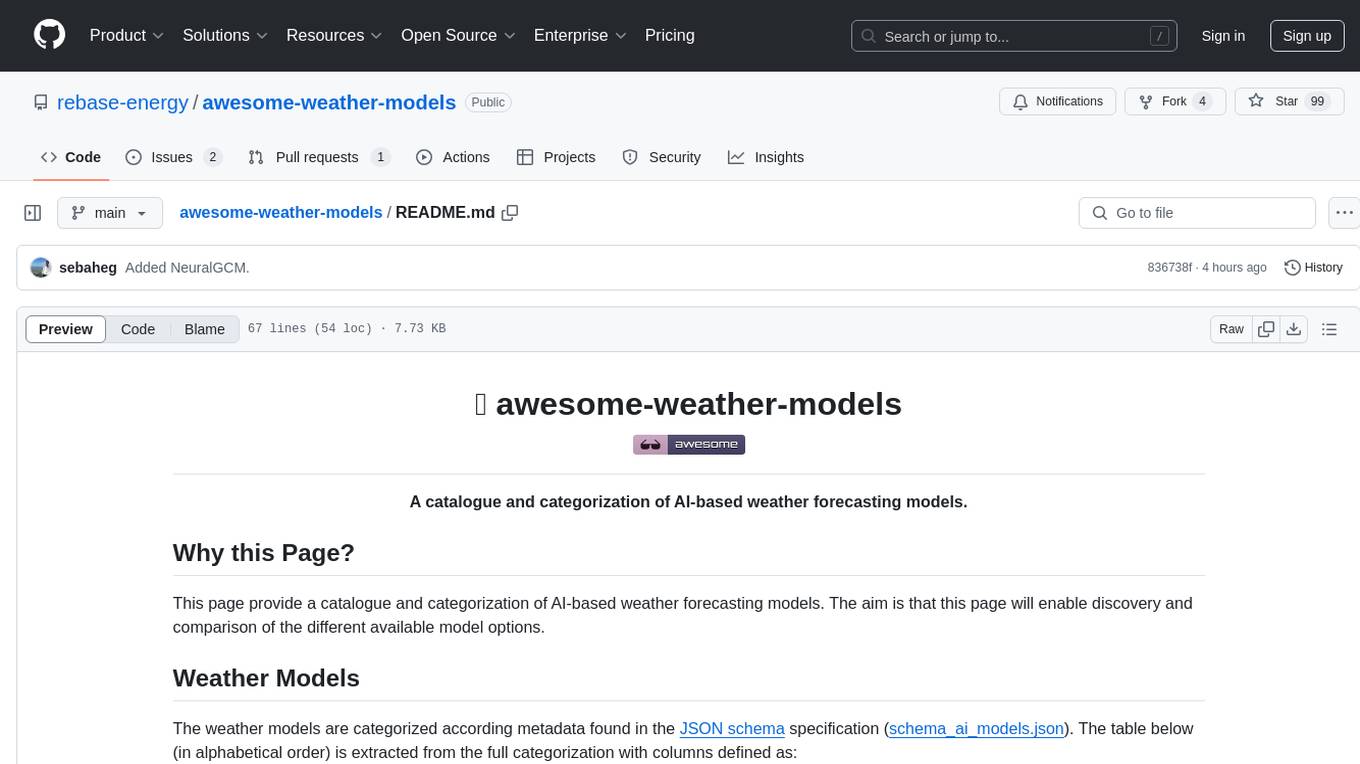Switch to the Security tab
Screen dimensions: 1360x764
click(661, 157)
